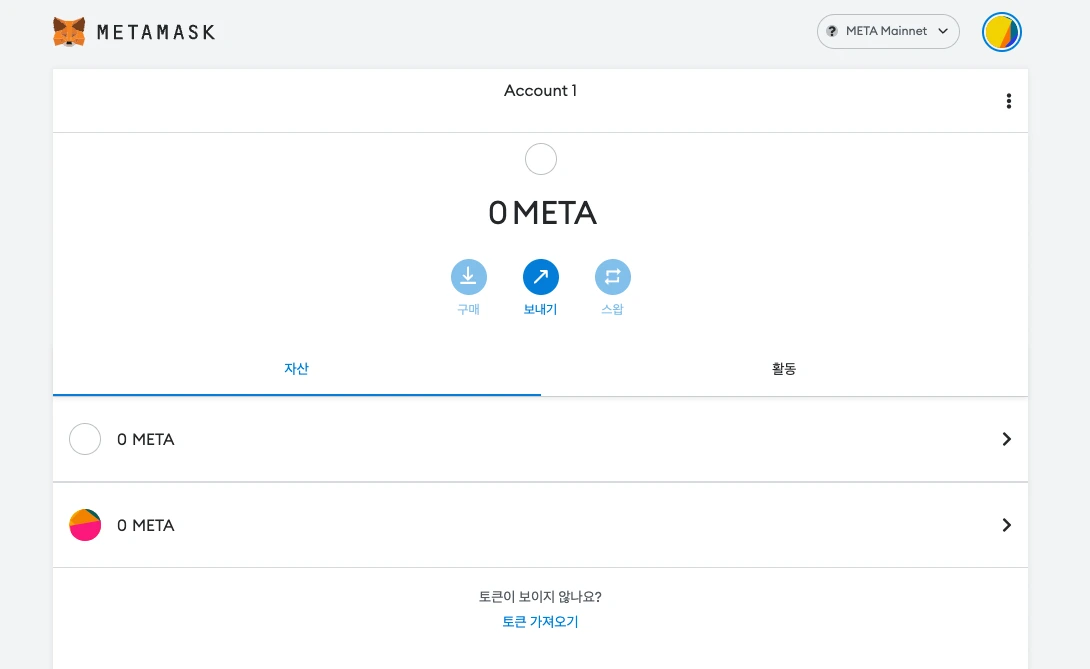Open the account avatar menu
This screenshot has width=1090, height=669.
coord(1001,32)
